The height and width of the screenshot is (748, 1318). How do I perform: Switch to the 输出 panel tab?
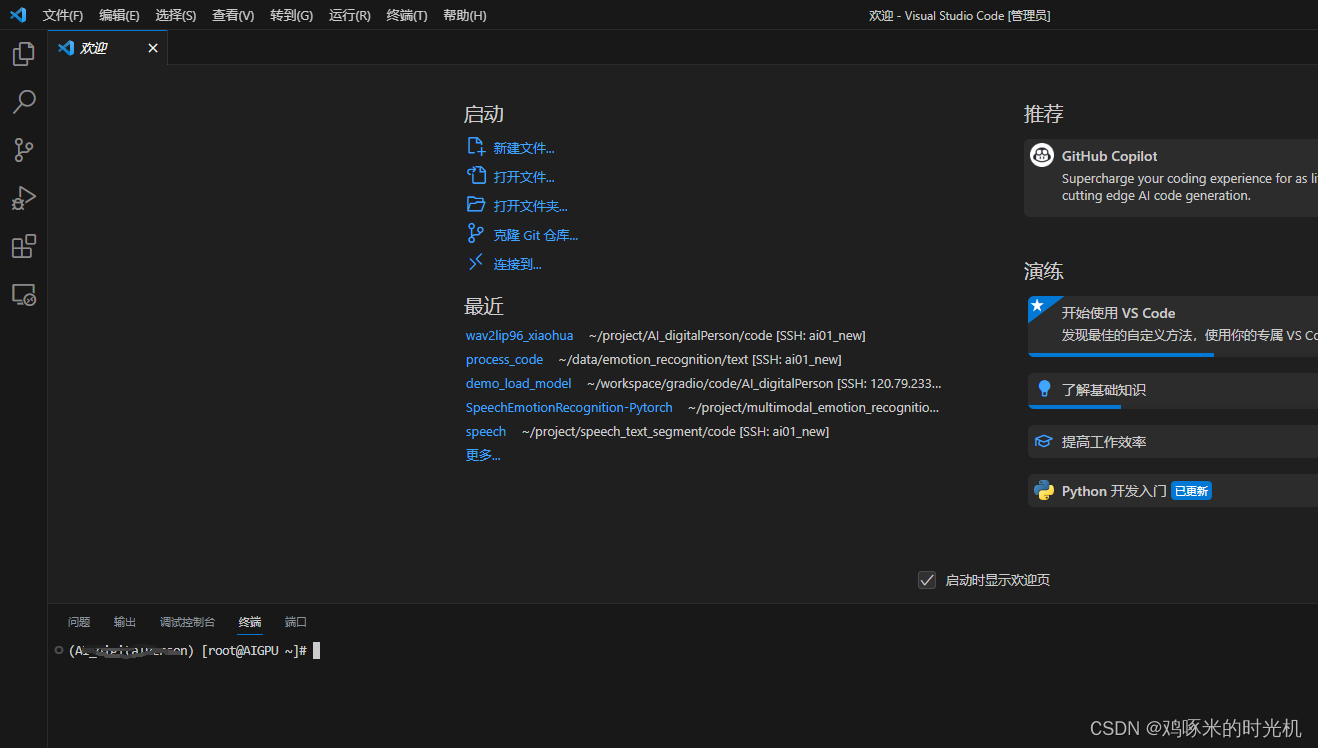tap(125, 622)
